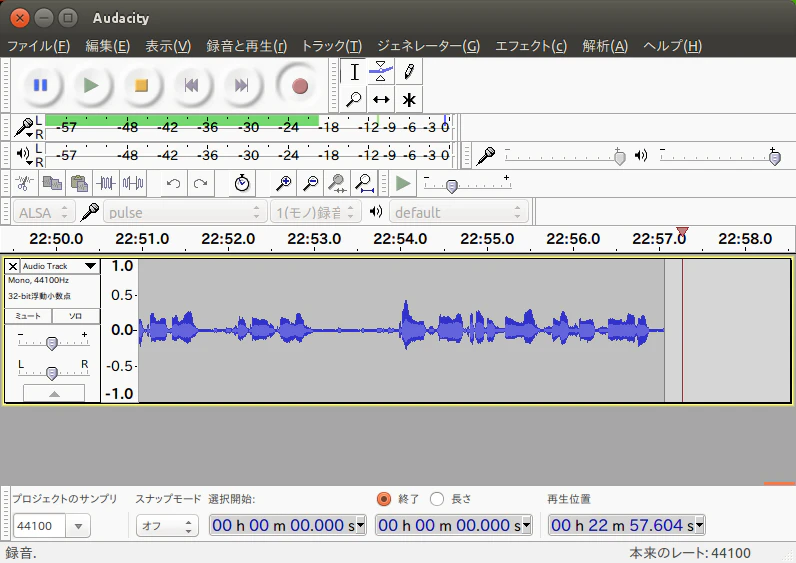The height and width of the screenshot is (563, 796).
Task: Click microphone icon next to pulse device
Action: coord(90,212)
